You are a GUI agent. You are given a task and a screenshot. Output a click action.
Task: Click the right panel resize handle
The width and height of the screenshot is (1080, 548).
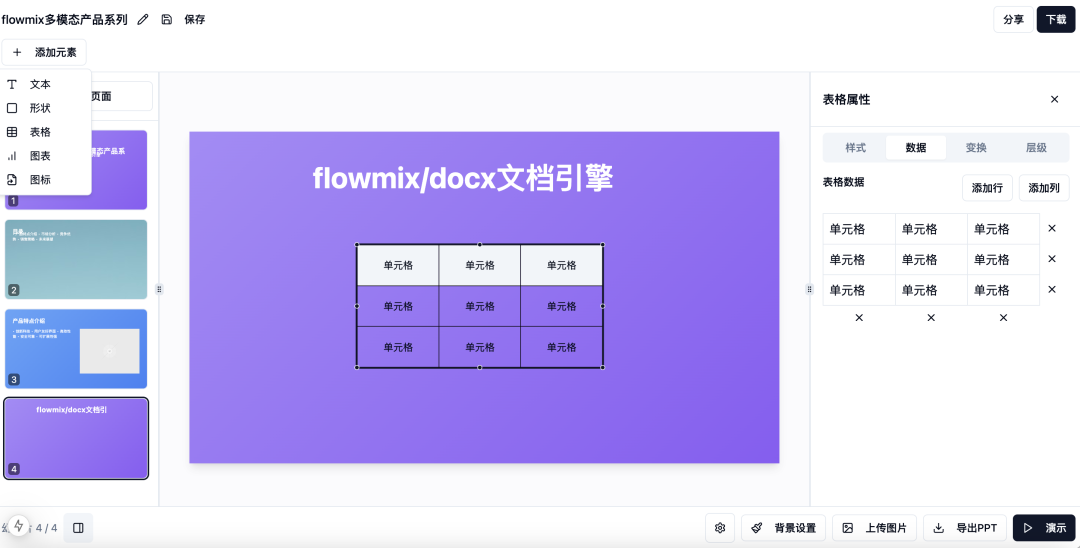tap(809, 289)
